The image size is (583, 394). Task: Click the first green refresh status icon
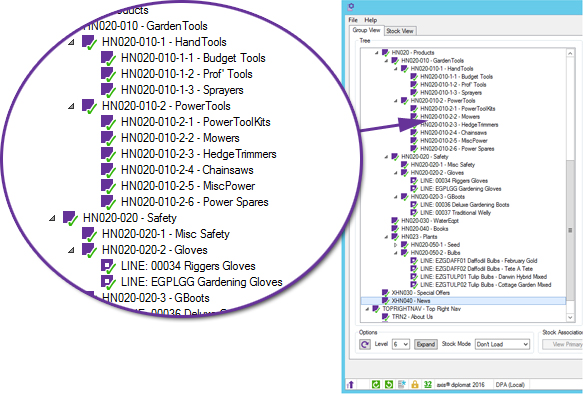click(x=376, y=385)
